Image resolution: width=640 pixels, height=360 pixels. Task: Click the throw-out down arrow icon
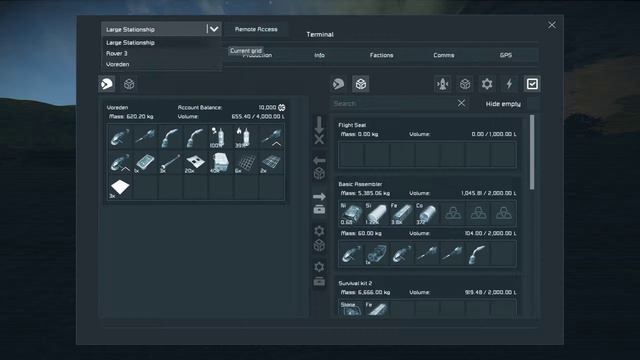click(x=319, y=131)
